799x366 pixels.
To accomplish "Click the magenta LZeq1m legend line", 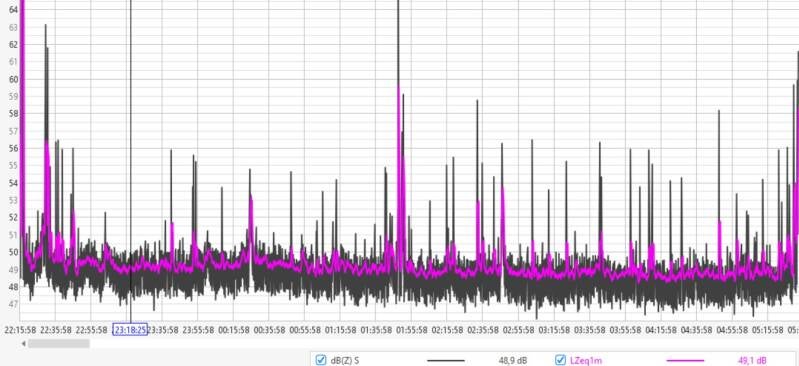I will pos(685,361).
